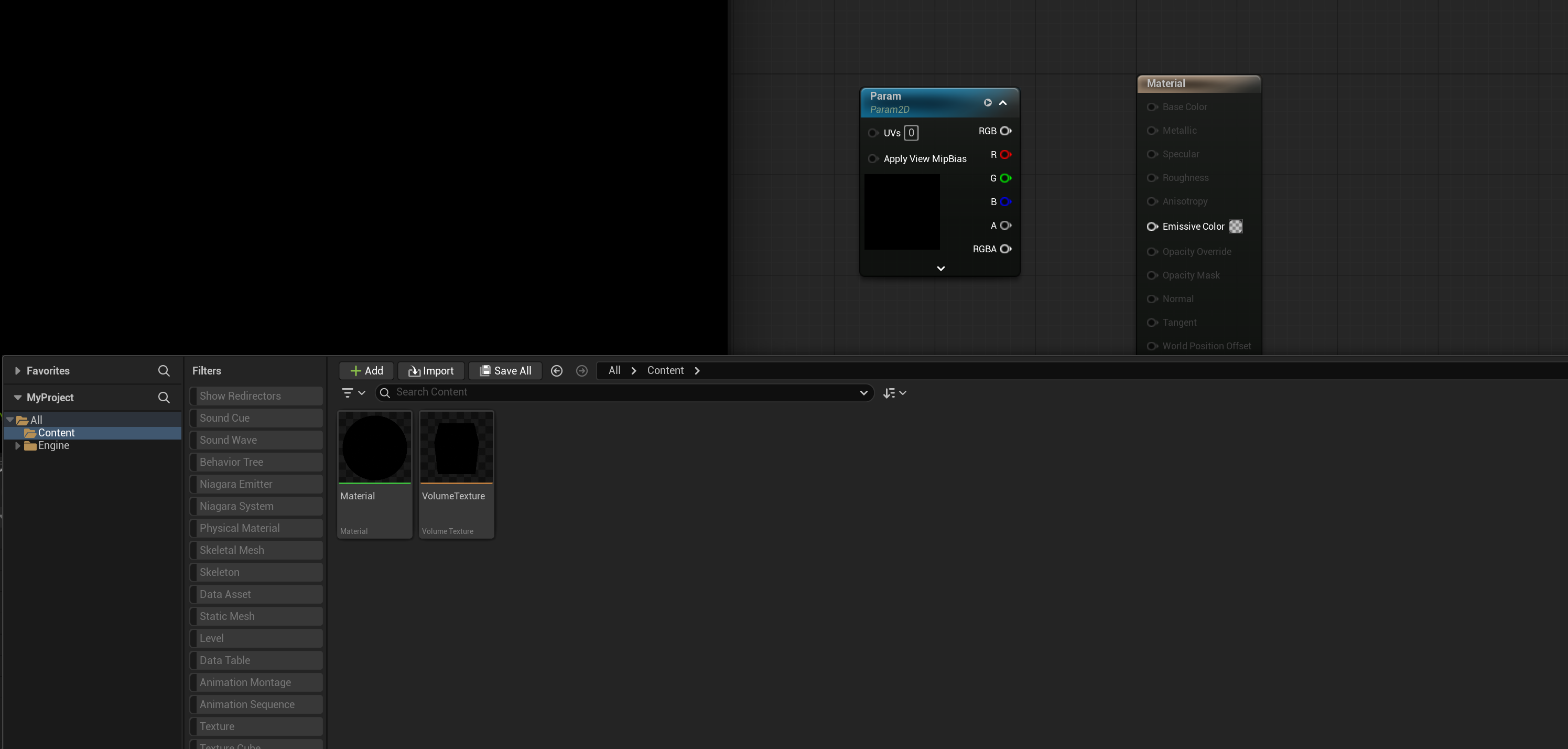Screen dimensions: 1568x749
Task: Select the Content breadcrumb path item
Action: click(x=665, y=370)
